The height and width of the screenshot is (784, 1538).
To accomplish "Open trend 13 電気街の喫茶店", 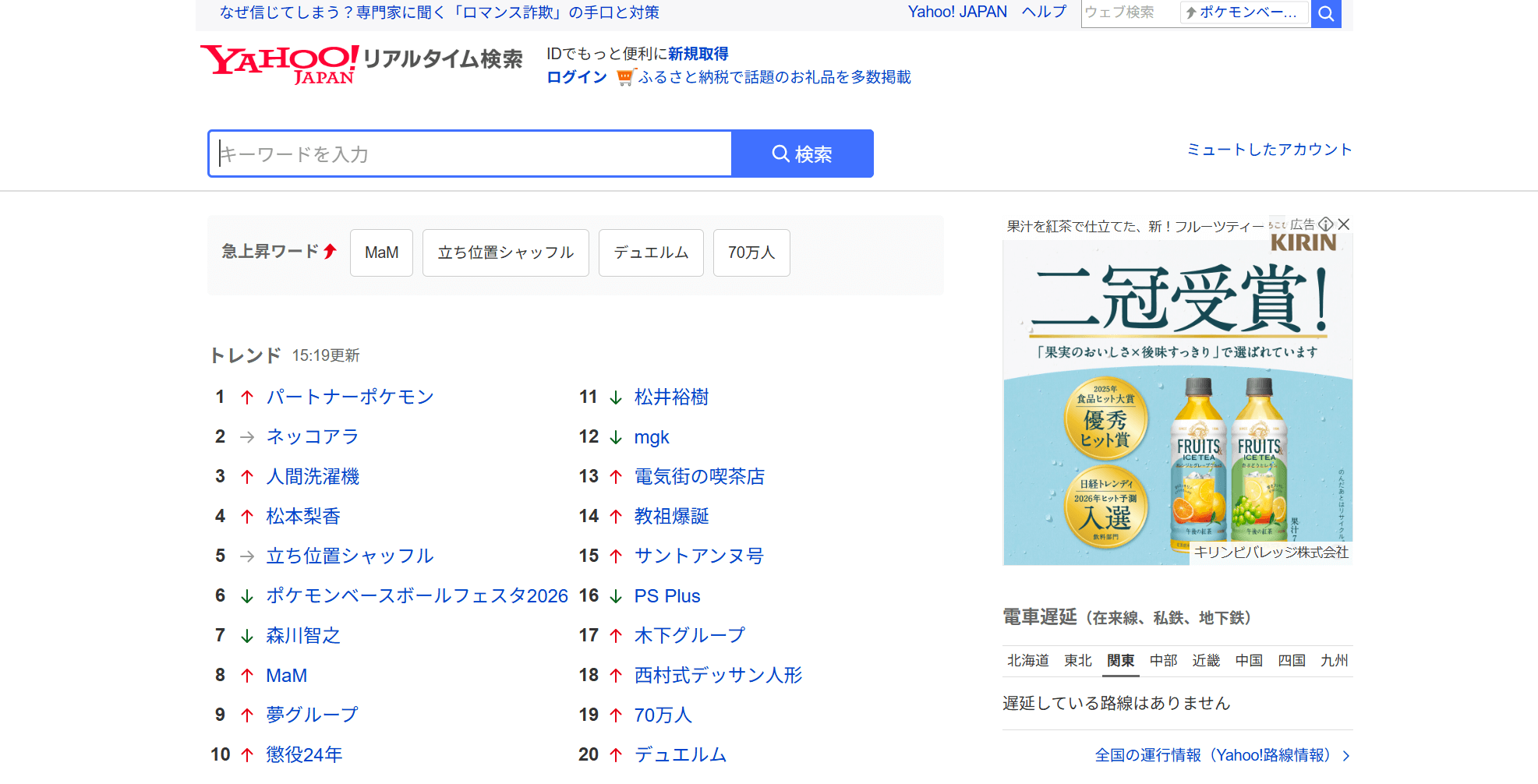I will click(699, 476).
